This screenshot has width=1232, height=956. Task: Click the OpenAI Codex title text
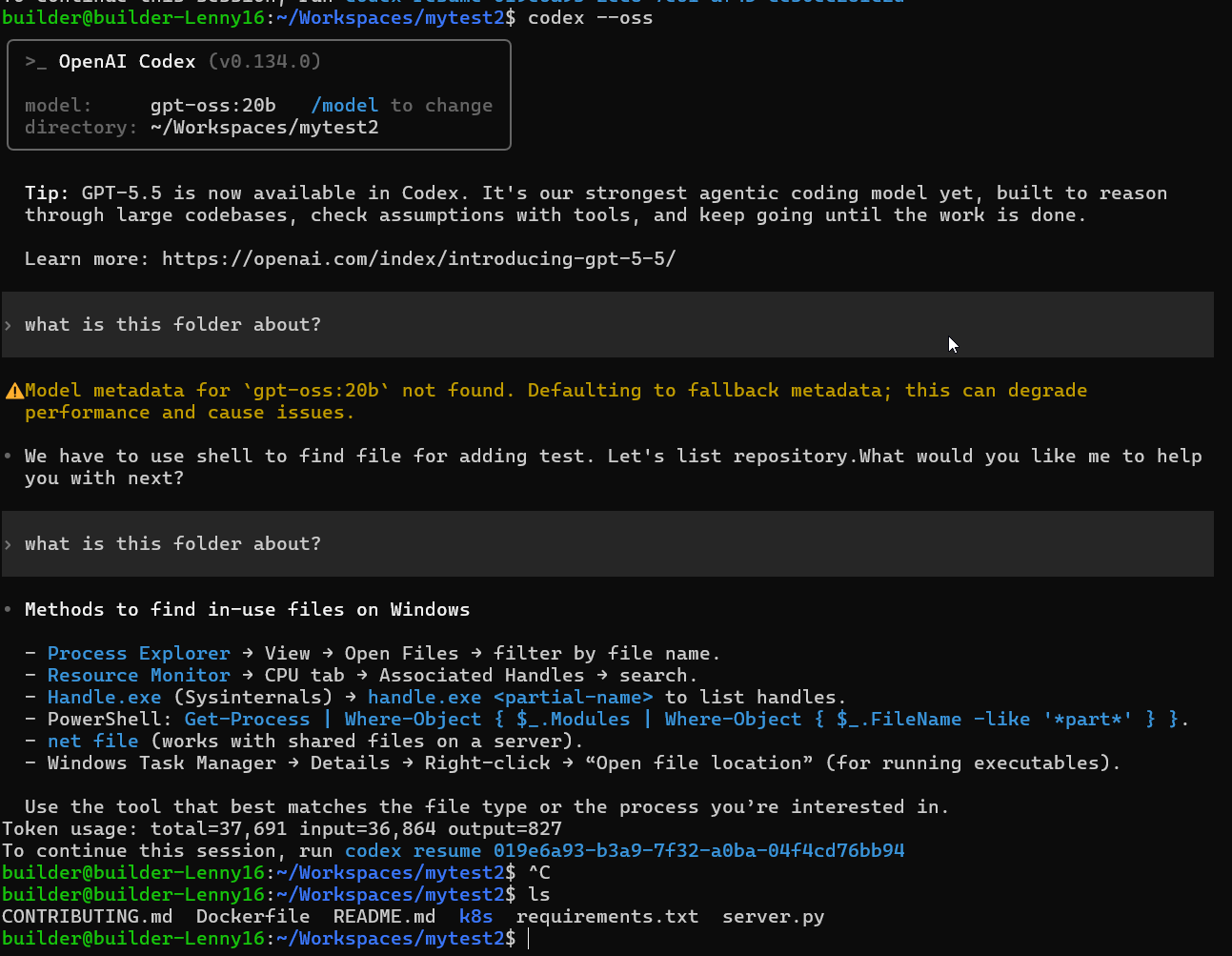tap(127, 62)
